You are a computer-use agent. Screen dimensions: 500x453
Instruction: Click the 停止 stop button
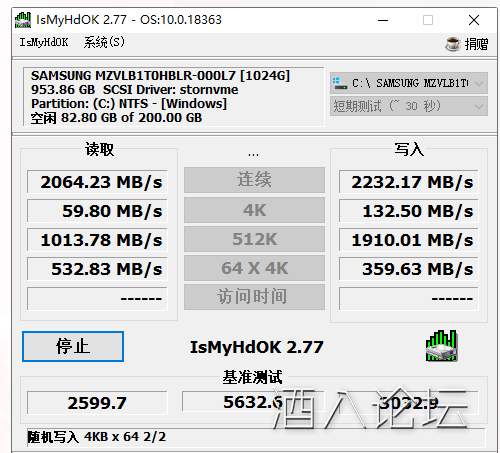pyautogui.click(x=73, y=346)
